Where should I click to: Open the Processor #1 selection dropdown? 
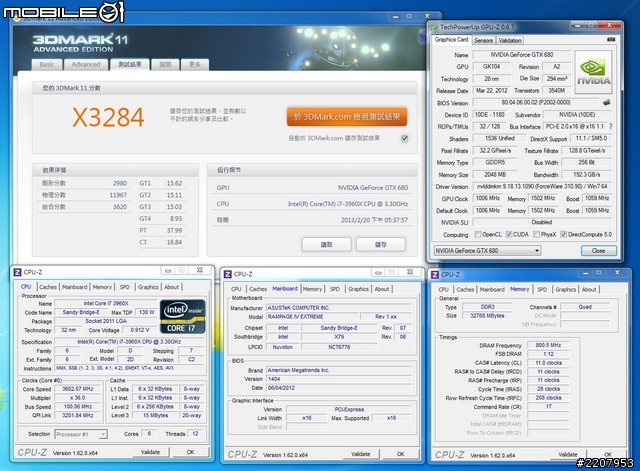click(81, 434)
